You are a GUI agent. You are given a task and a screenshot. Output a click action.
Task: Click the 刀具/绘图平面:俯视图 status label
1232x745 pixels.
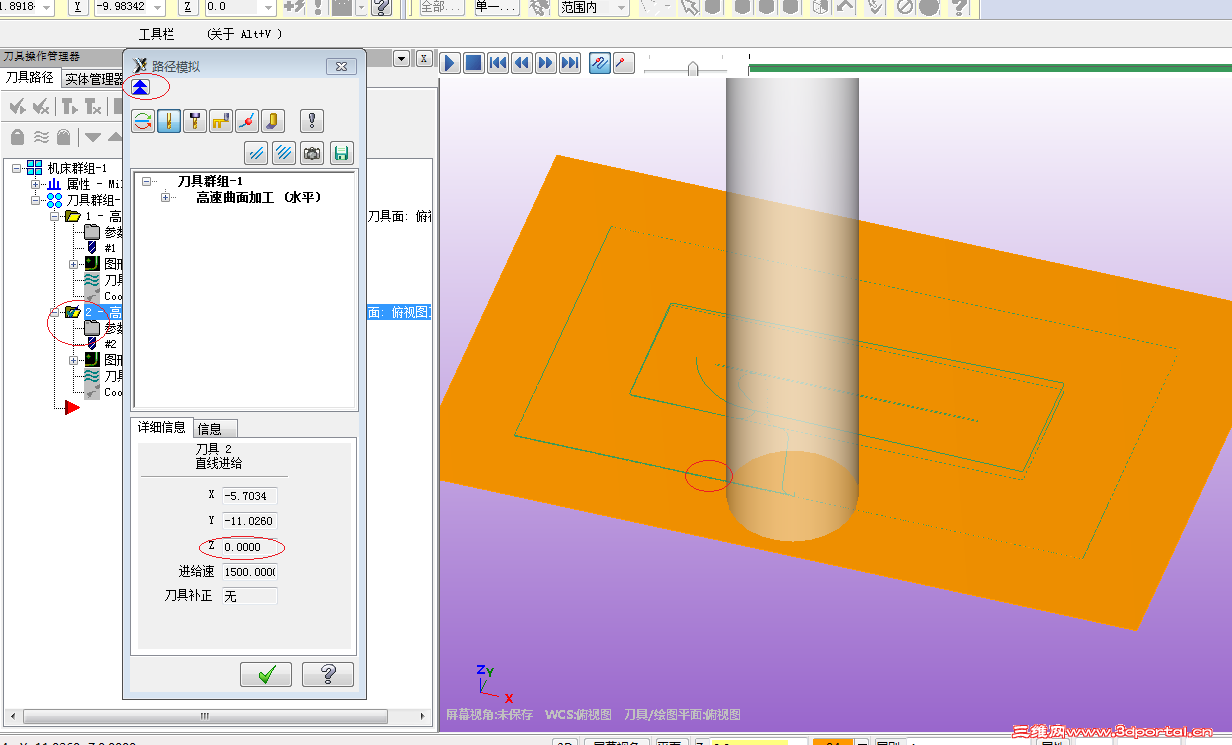(682, 715)
